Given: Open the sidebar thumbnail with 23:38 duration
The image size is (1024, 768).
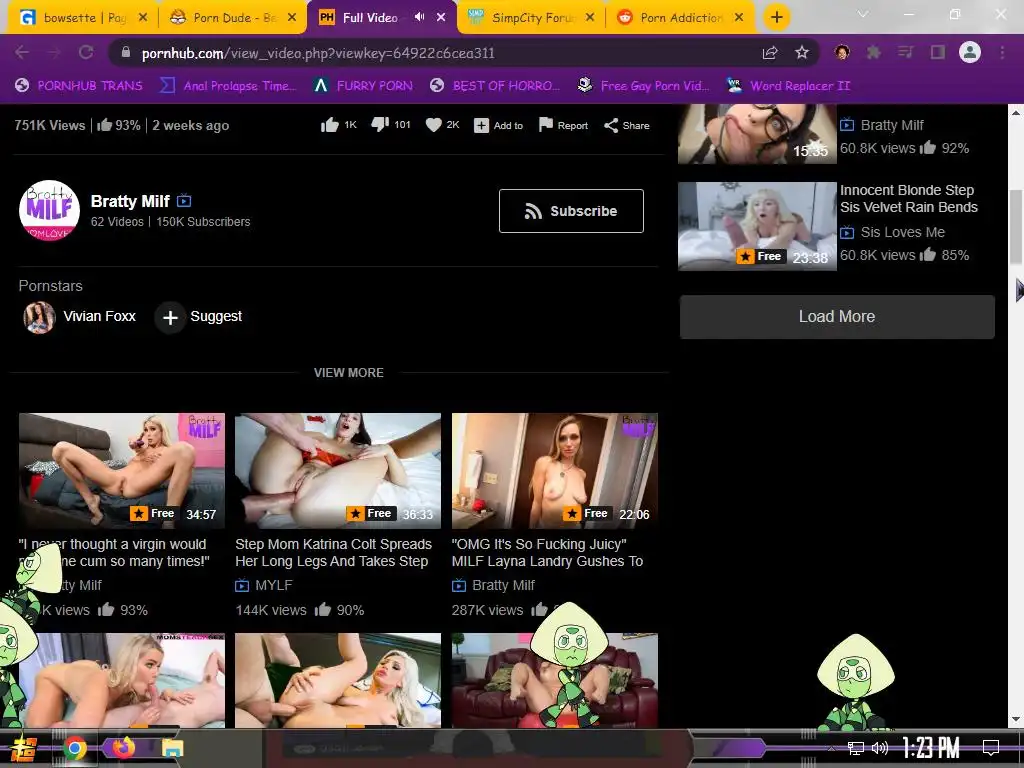Looking at the screenshot, I should (x=757, y=226).
